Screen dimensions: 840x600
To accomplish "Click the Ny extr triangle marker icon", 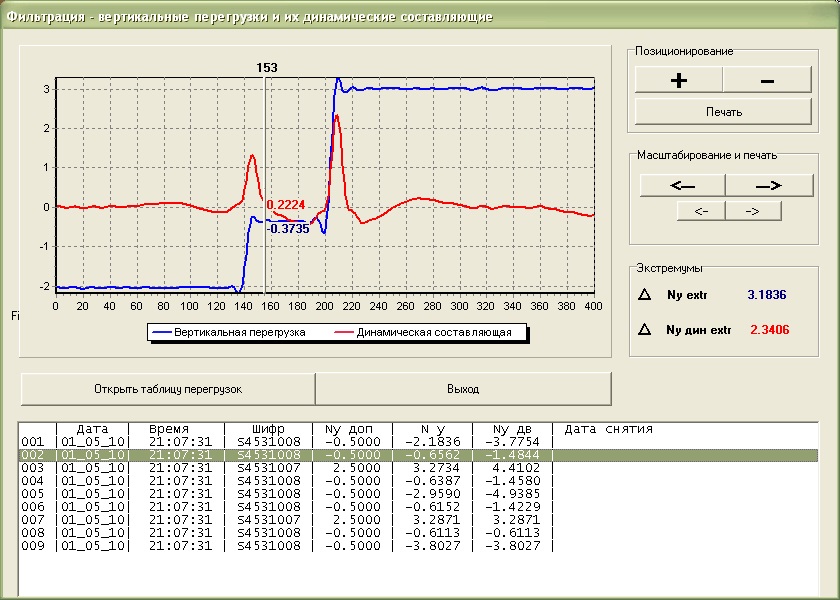I will (644, 295).
